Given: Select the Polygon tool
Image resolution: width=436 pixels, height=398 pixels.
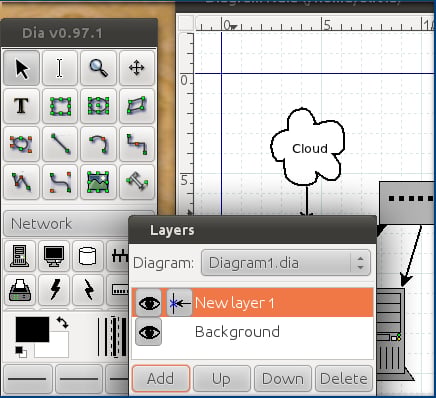Looking at the screenshot, I should pos(137,106).
